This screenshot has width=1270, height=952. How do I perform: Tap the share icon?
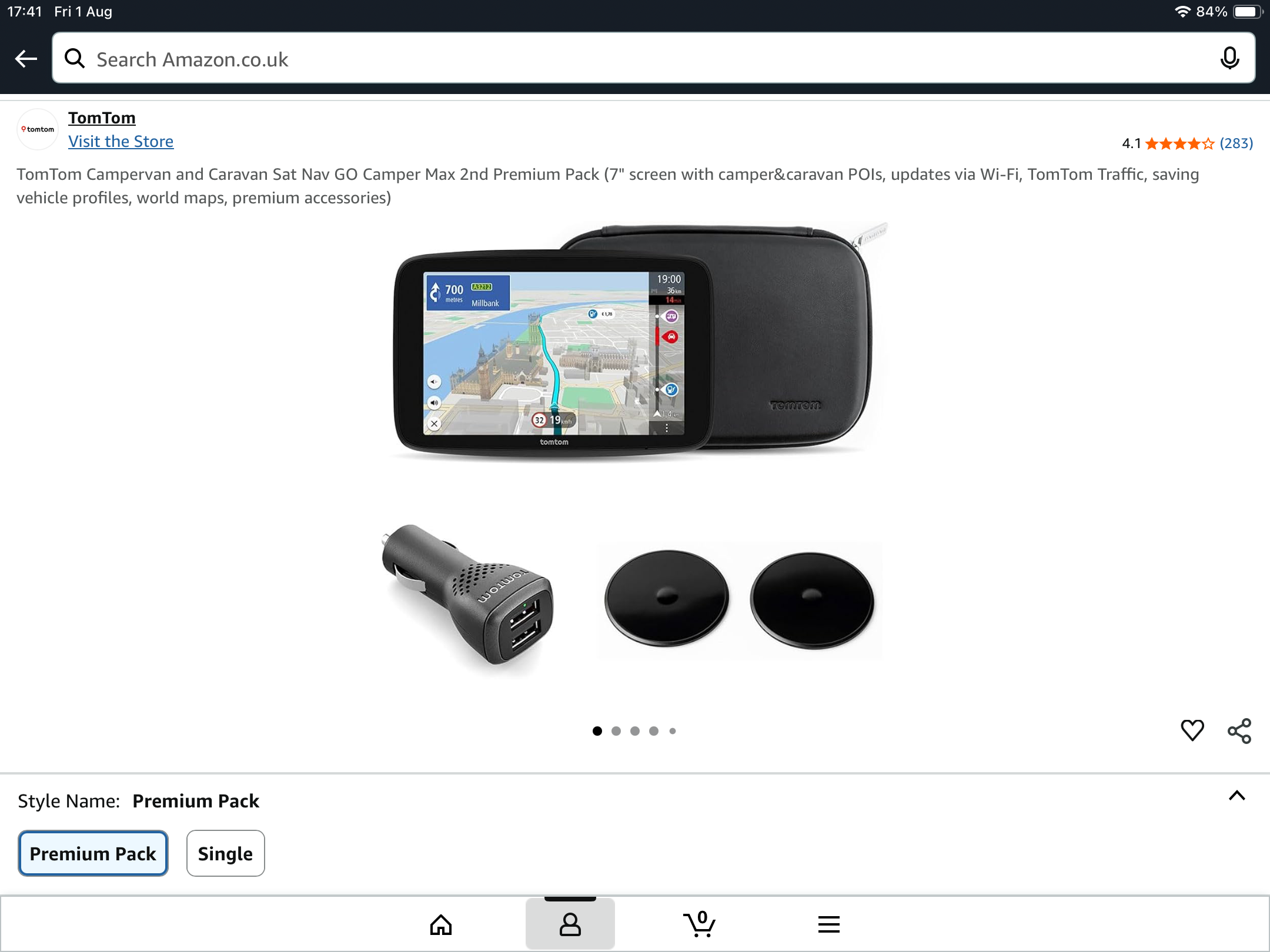coord(1239,731)
